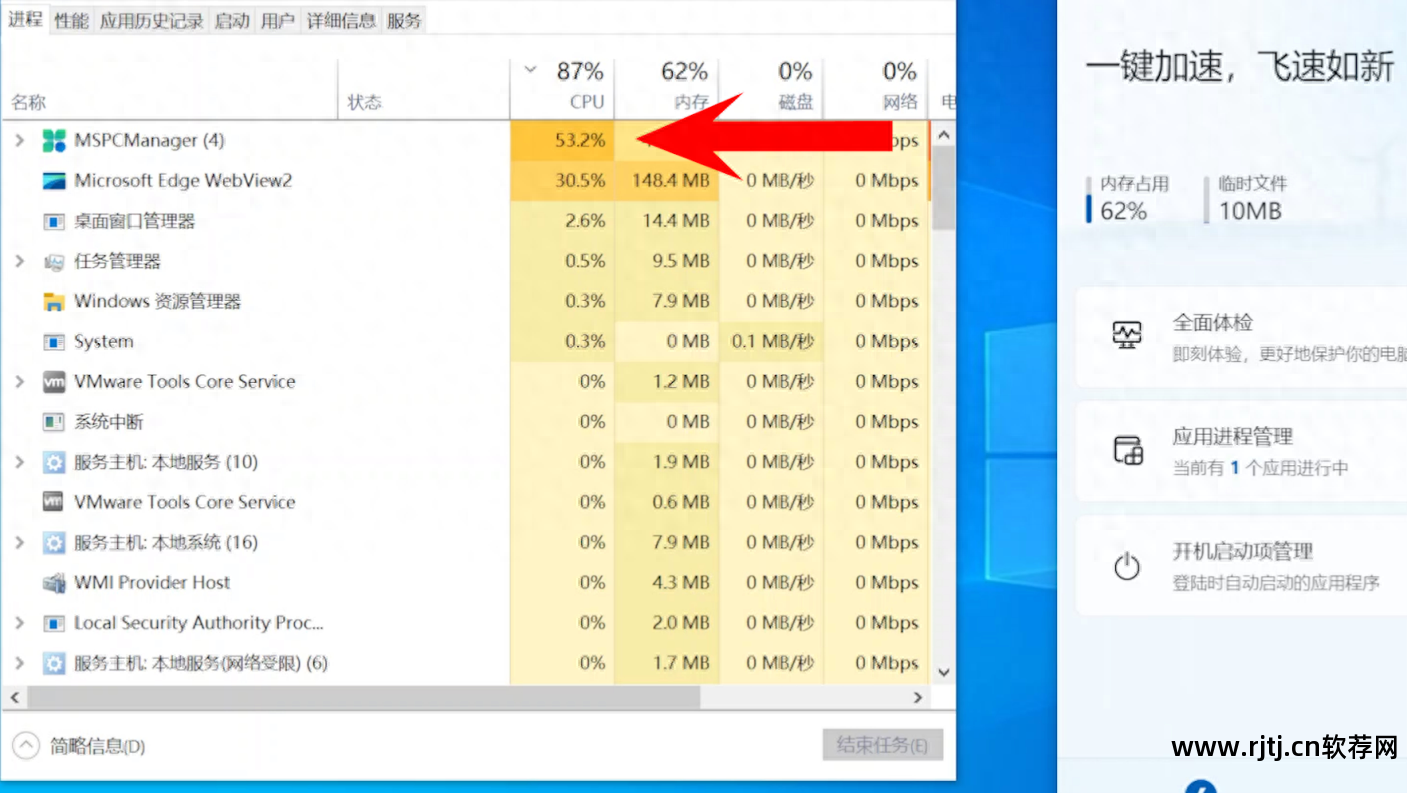
Task: Open the 用户 tab
Action: click(x=278, y=20)
